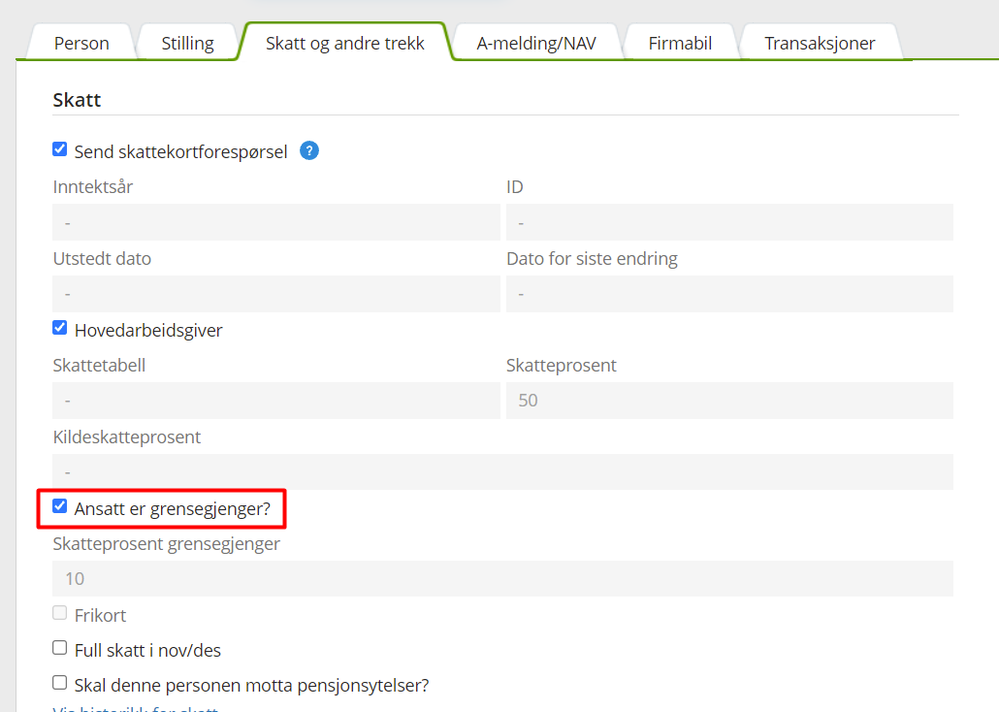Click the Skattetabell field

point(276,401)
